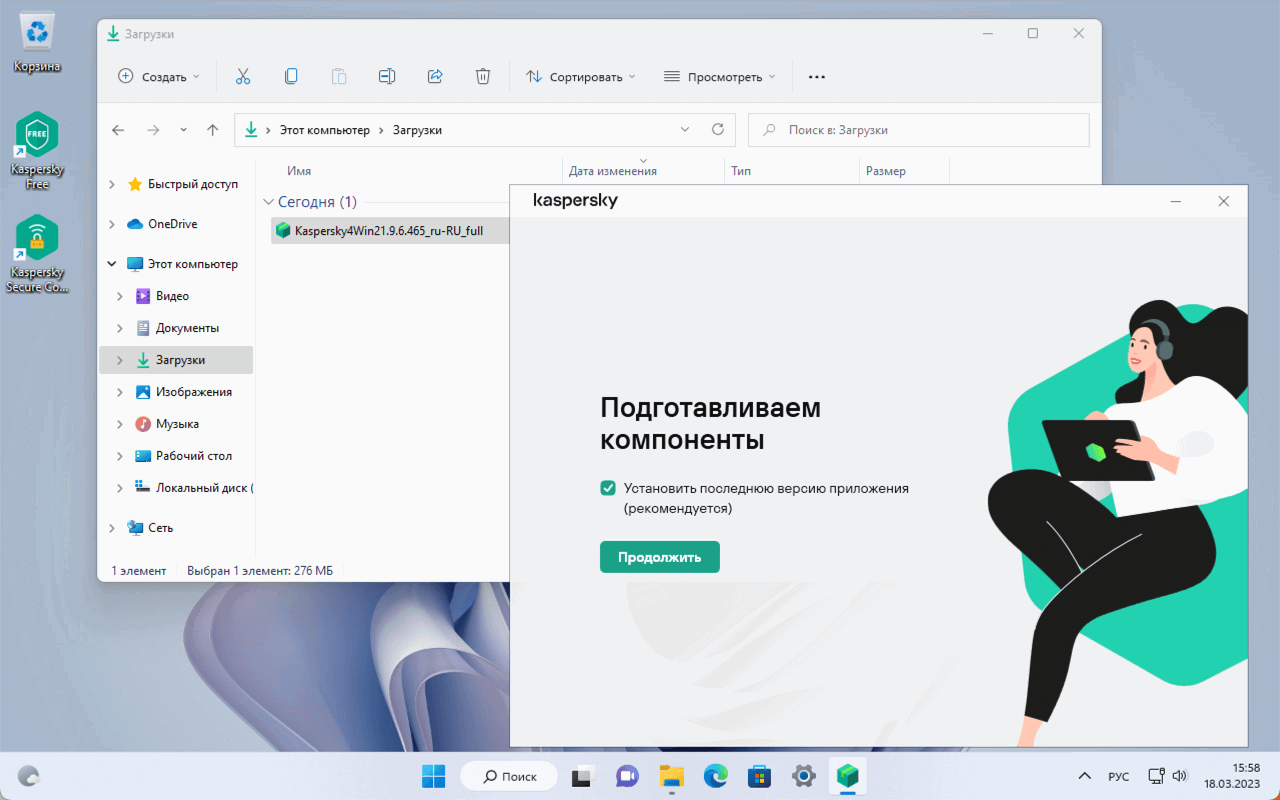Viewport: 1280px width, 800px height.
Task: Refresh the Загрузки folder view
Action: tap(717, 130)
